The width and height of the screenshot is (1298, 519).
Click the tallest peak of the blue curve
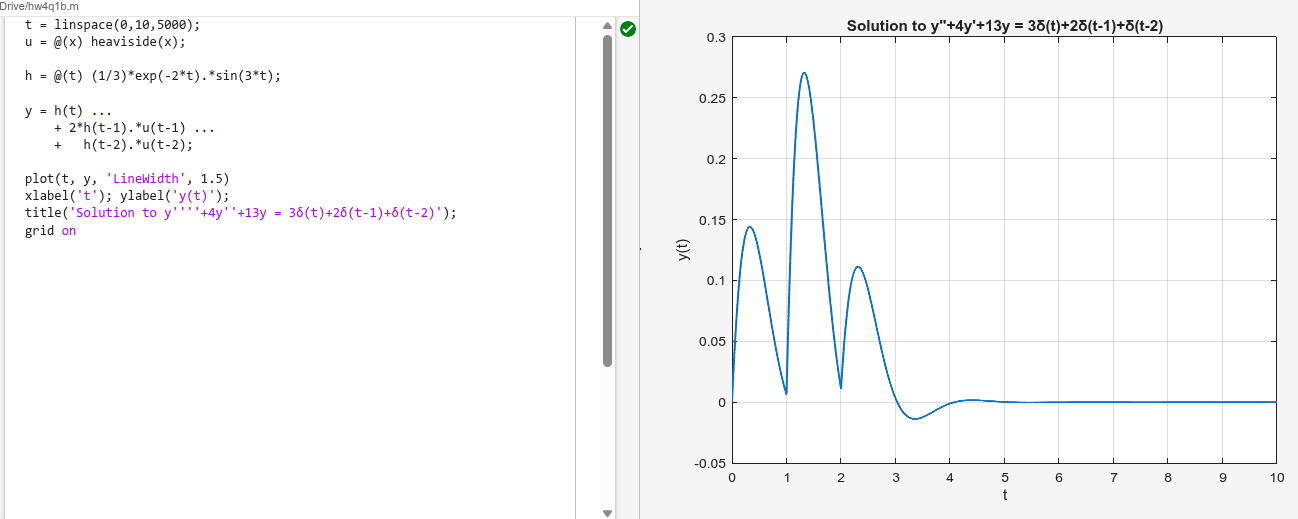pyautogui.click(x=804, y=73)
